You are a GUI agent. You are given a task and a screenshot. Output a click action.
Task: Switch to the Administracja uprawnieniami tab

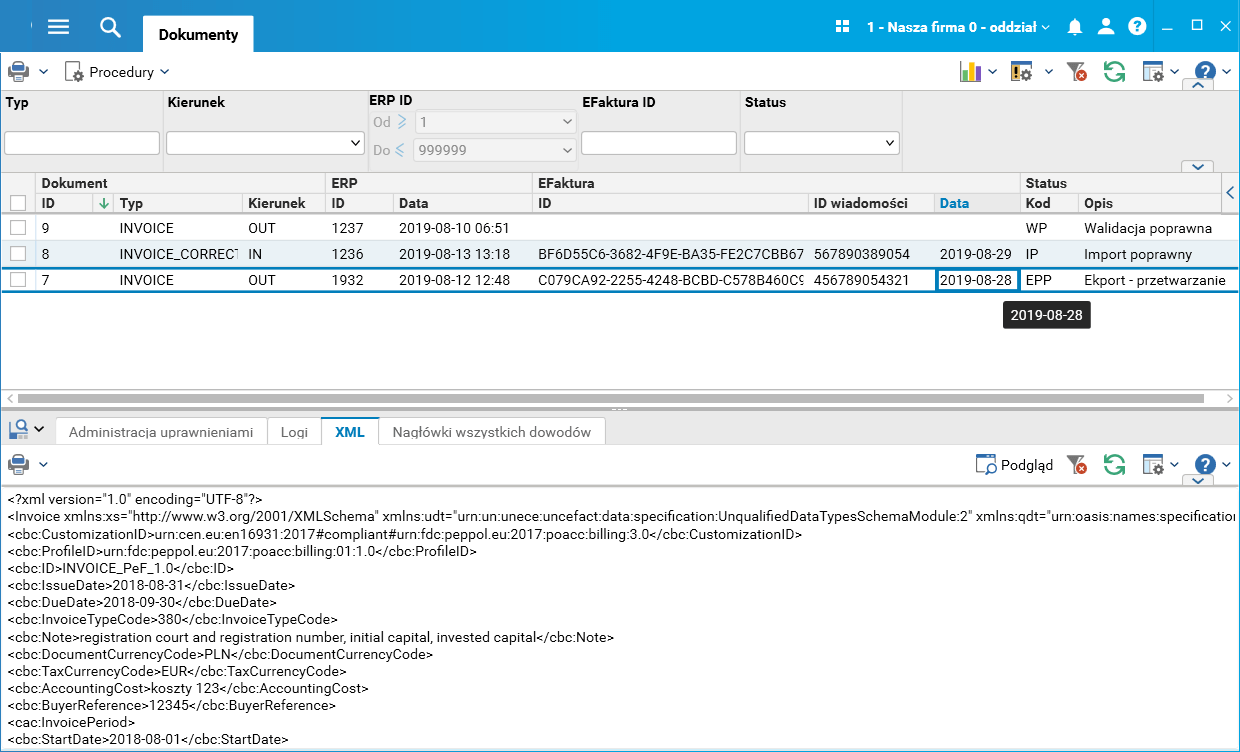161,432
